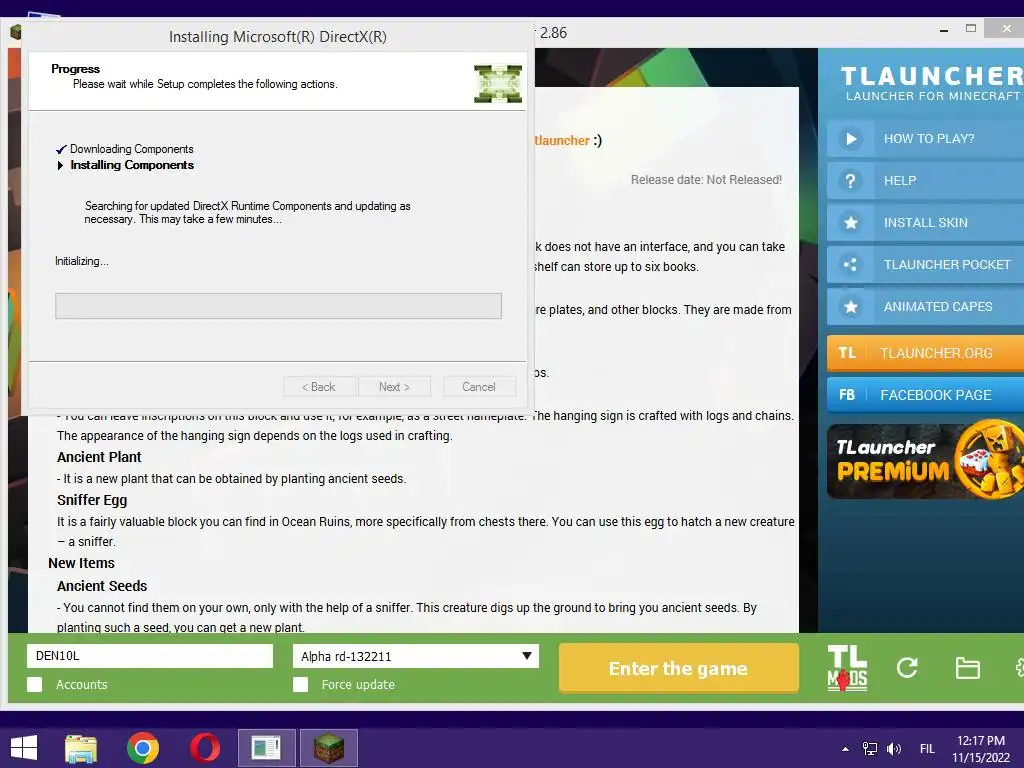Open the taskbar clock showing 12:17 PM
The height and width of the screenshot is (768, 1024).
tap(981, 749)
